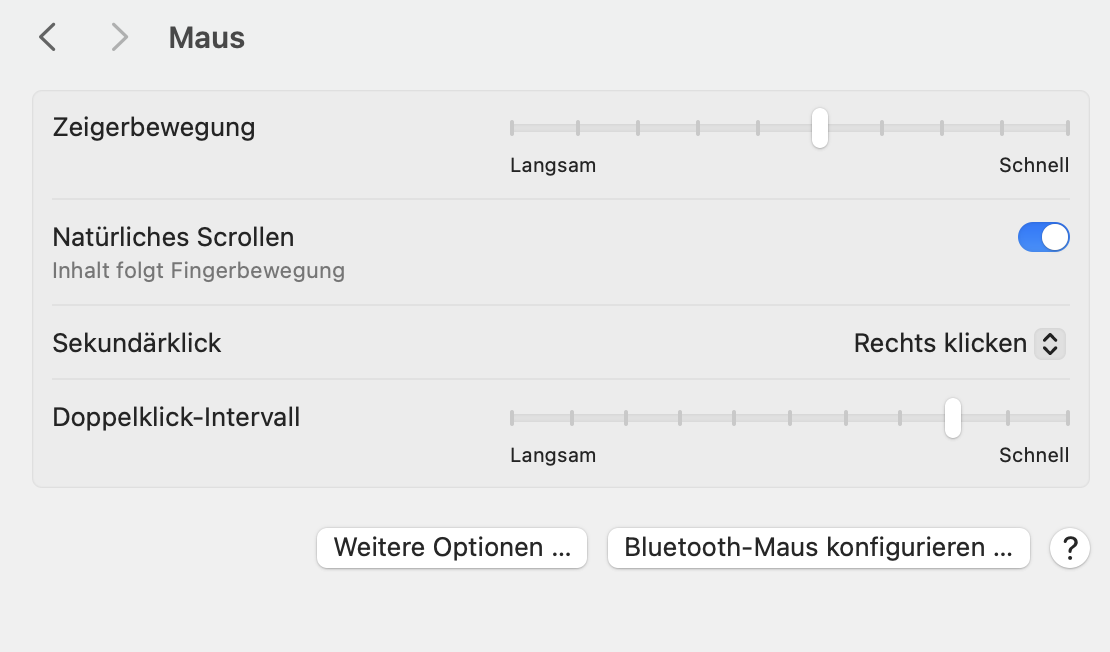Click the Doppelklick-Intervall label
1110x652 pixels.
tap(176, 417)
